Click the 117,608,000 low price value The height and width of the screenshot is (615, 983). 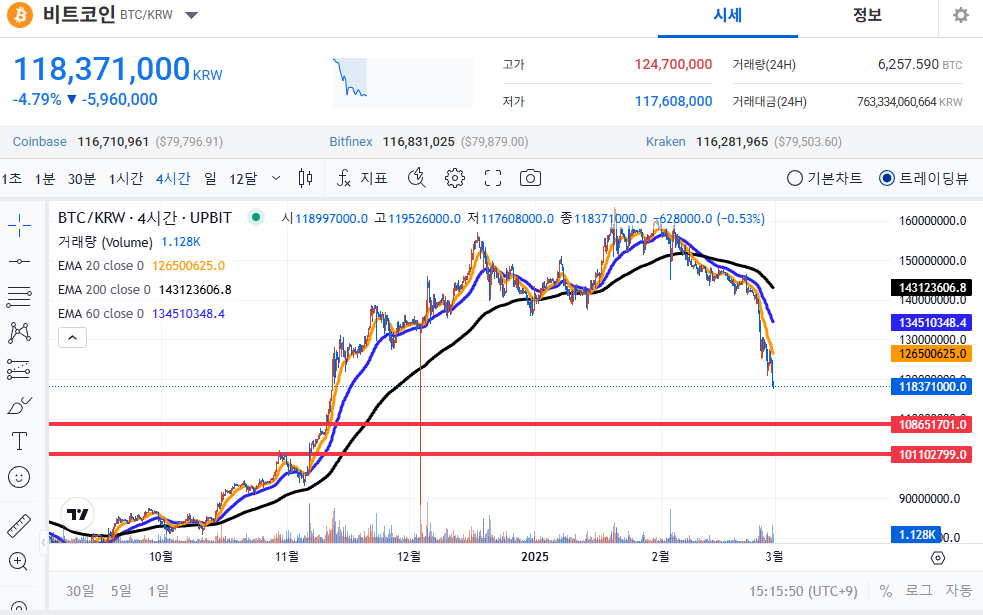pos(673,102)
